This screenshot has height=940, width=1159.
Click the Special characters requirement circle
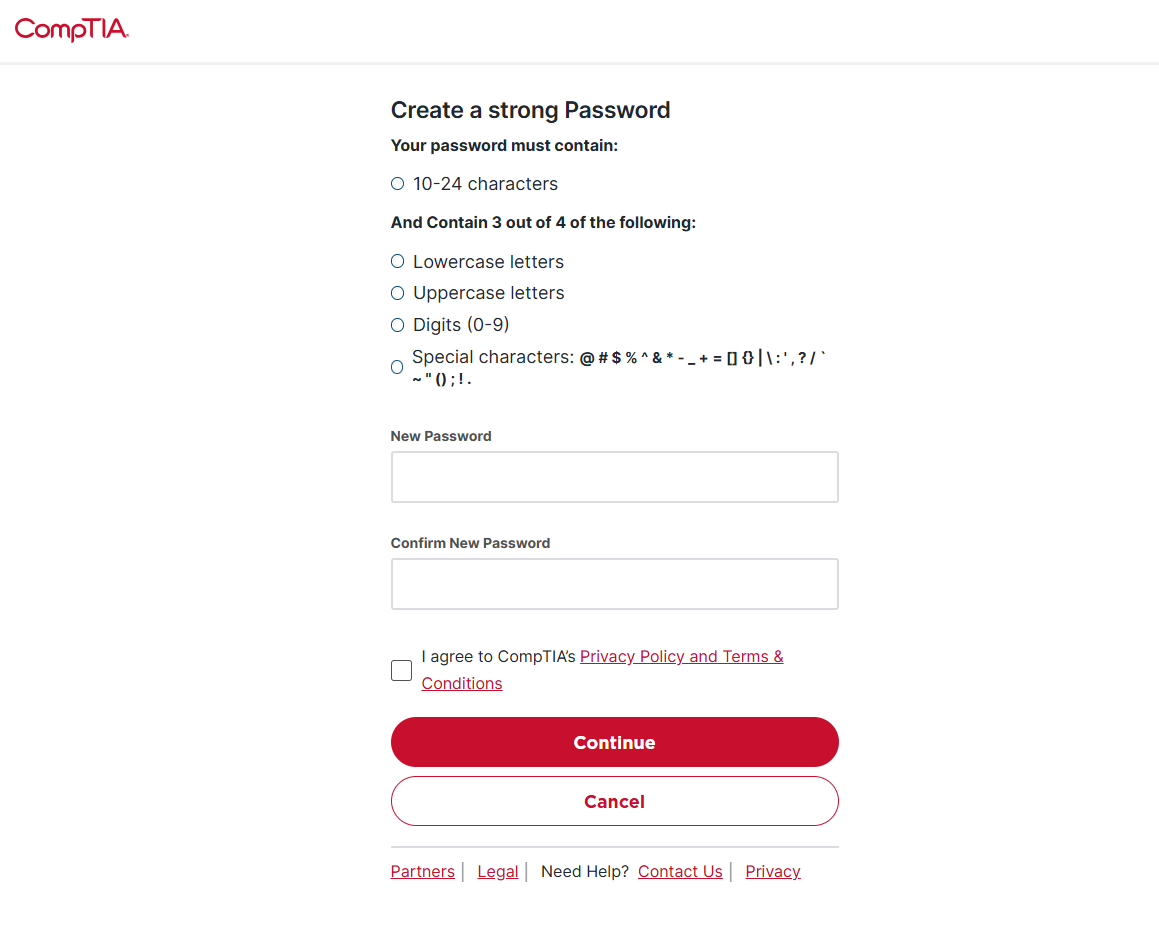pos(397,367)
